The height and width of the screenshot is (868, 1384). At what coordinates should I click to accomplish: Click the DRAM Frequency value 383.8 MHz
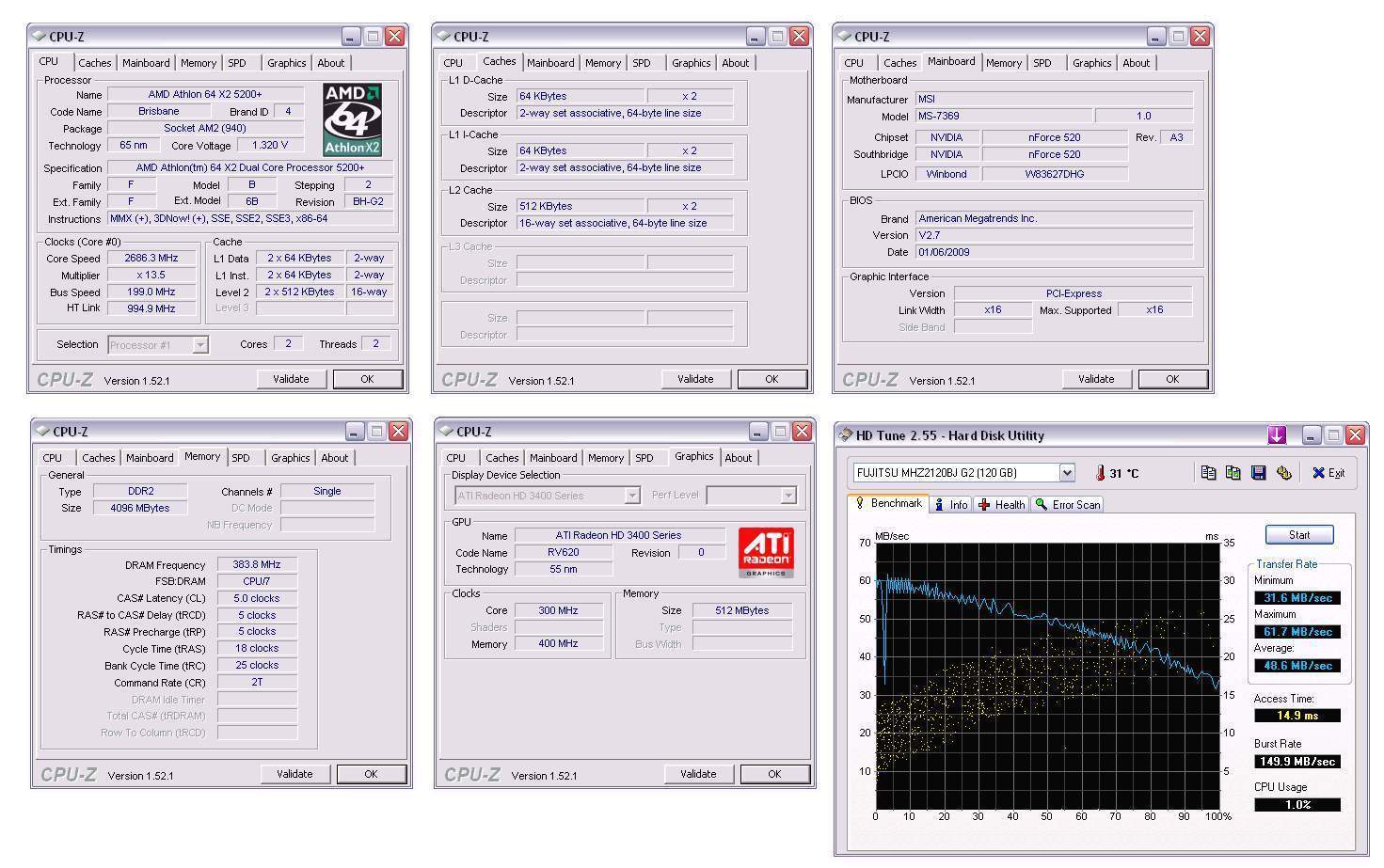[257, 564]
